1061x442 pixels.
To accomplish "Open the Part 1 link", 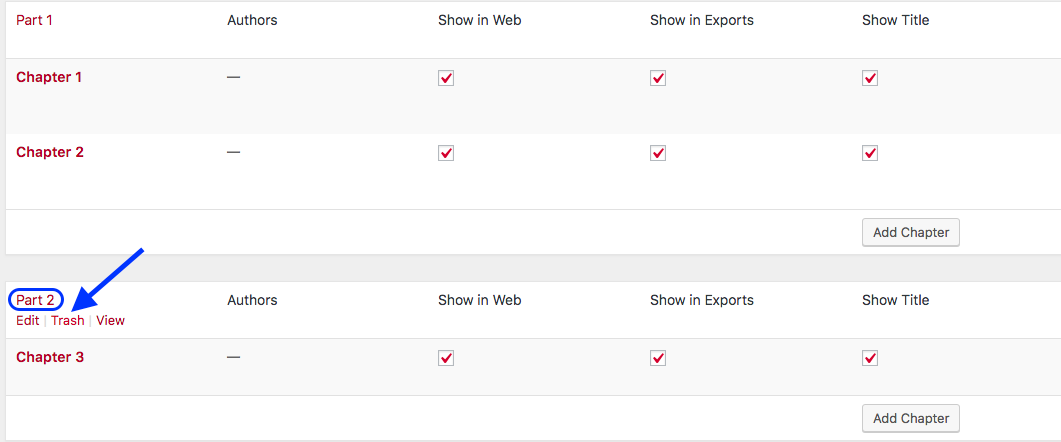I will tap(35, 20).
